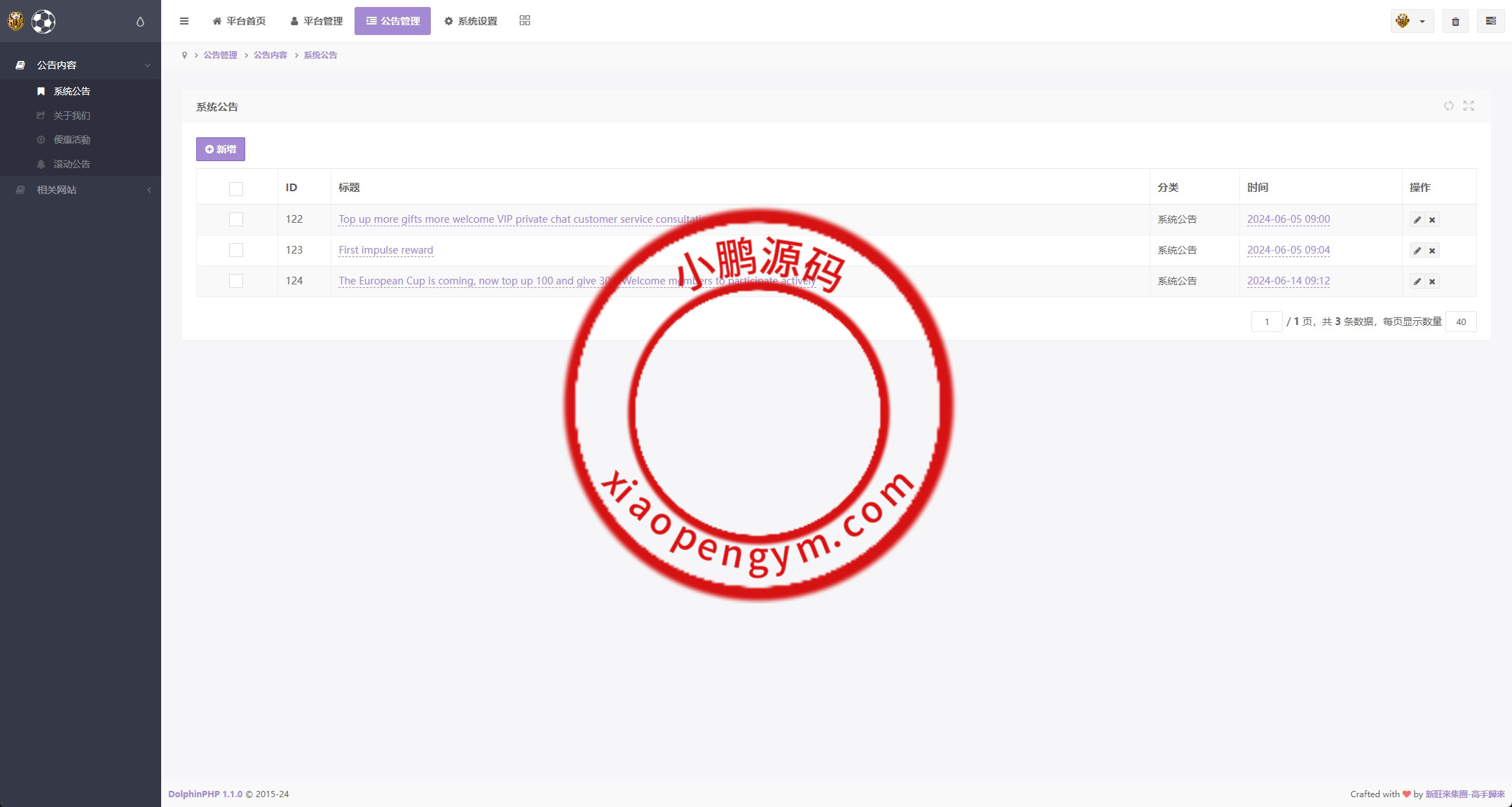
Task: Refresh the 系统公告 panel with circular arrow icon
Action: point(1449,106)
